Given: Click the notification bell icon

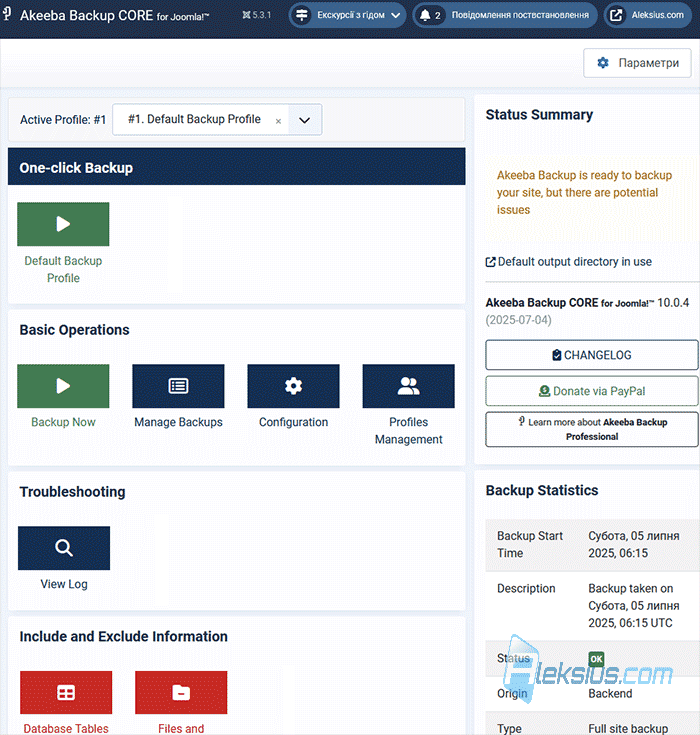Looking at the screenshot, I should click(425, 15).
